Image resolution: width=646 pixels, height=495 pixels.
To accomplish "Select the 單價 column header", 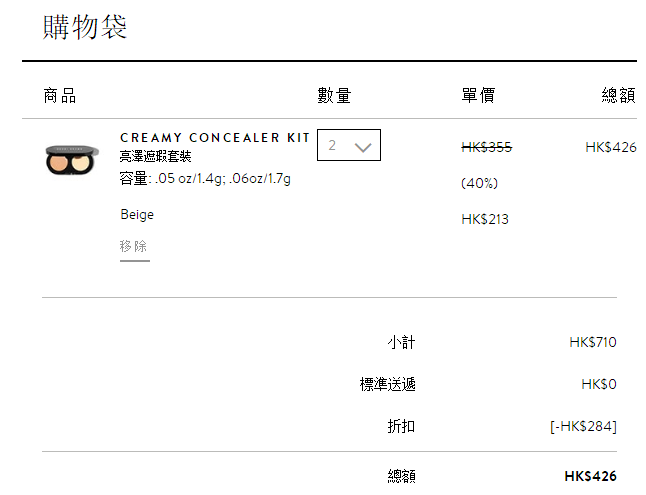I will coord(478,96).
